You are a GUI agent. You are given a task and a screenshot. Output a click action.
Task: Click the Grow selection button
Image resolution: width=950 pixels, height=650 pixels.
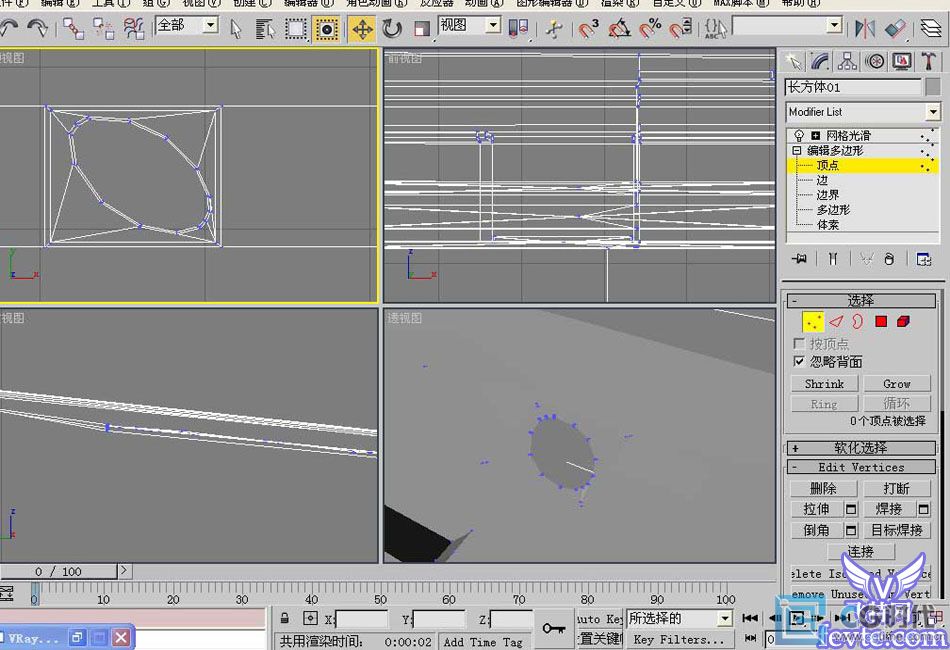click(x=897, y=383)
